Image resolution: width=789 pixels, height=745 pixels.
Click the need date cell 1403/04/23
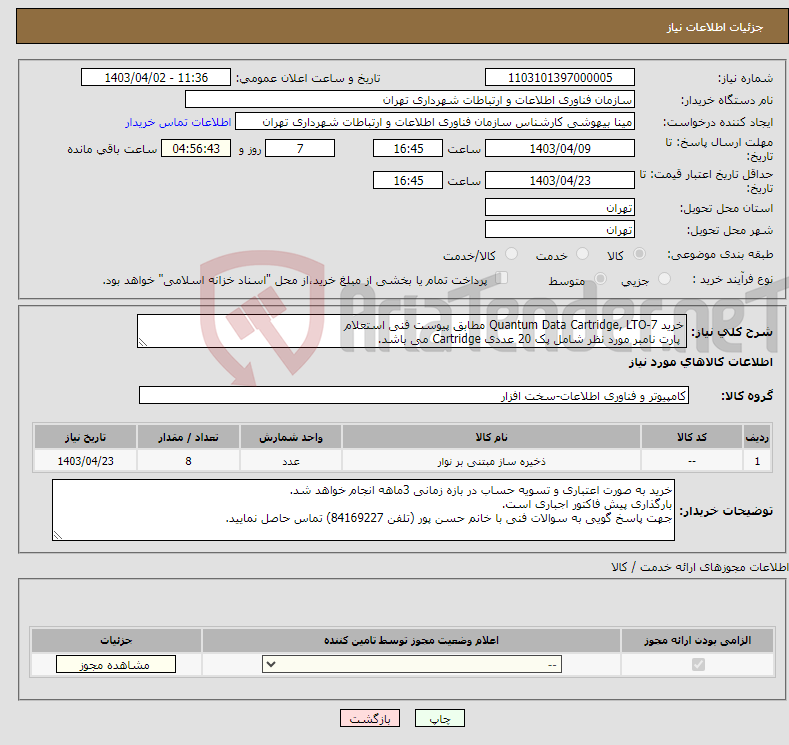[x=86, y=461]
